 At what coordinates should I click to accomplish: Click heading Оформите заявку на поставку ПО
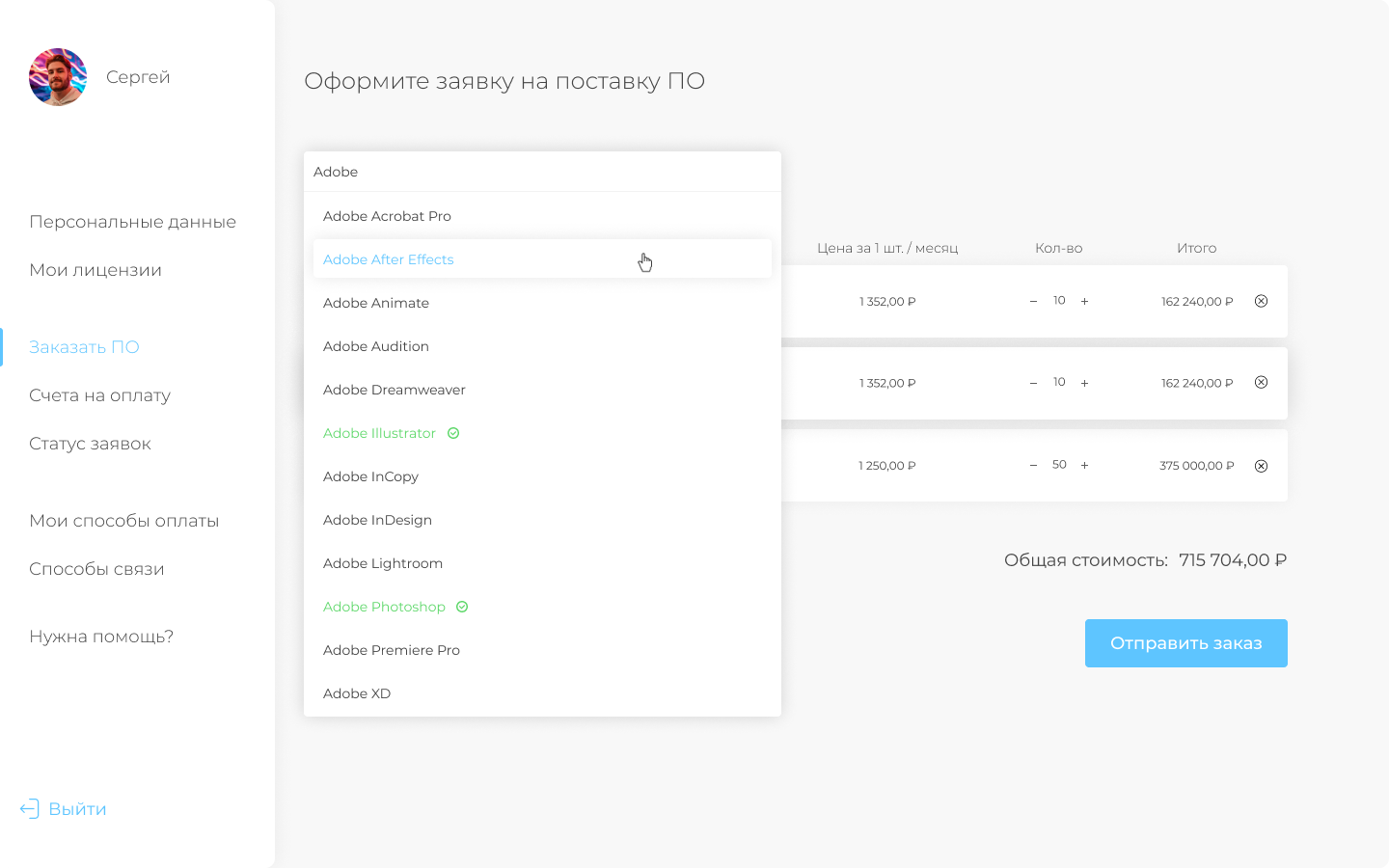pyautogui.click(x=504, y=81)
